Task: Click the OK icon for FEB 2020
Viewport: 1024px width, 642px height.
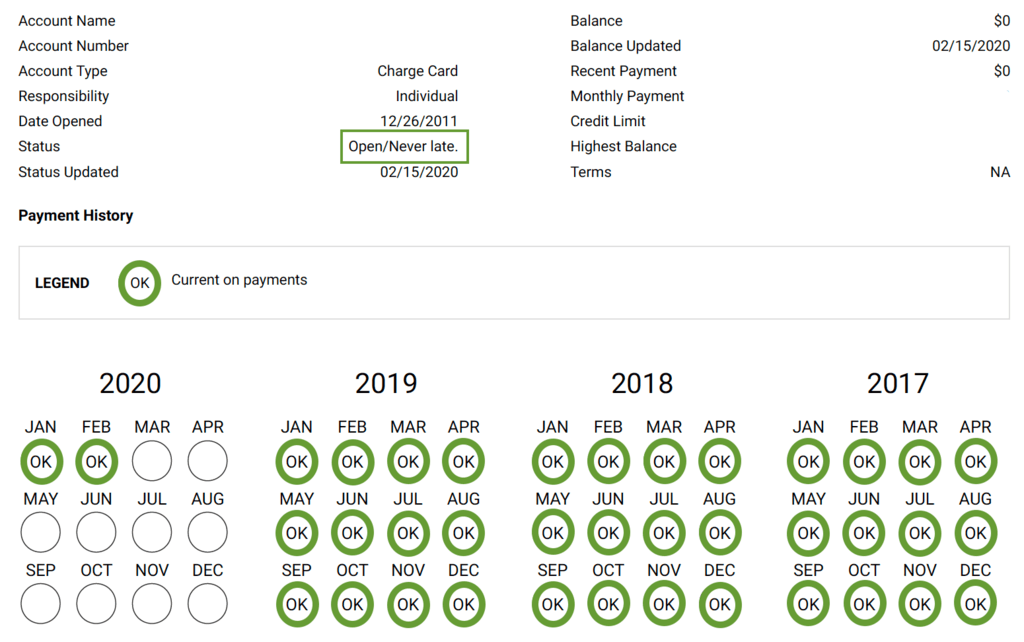Action: (x=97, y=461)
